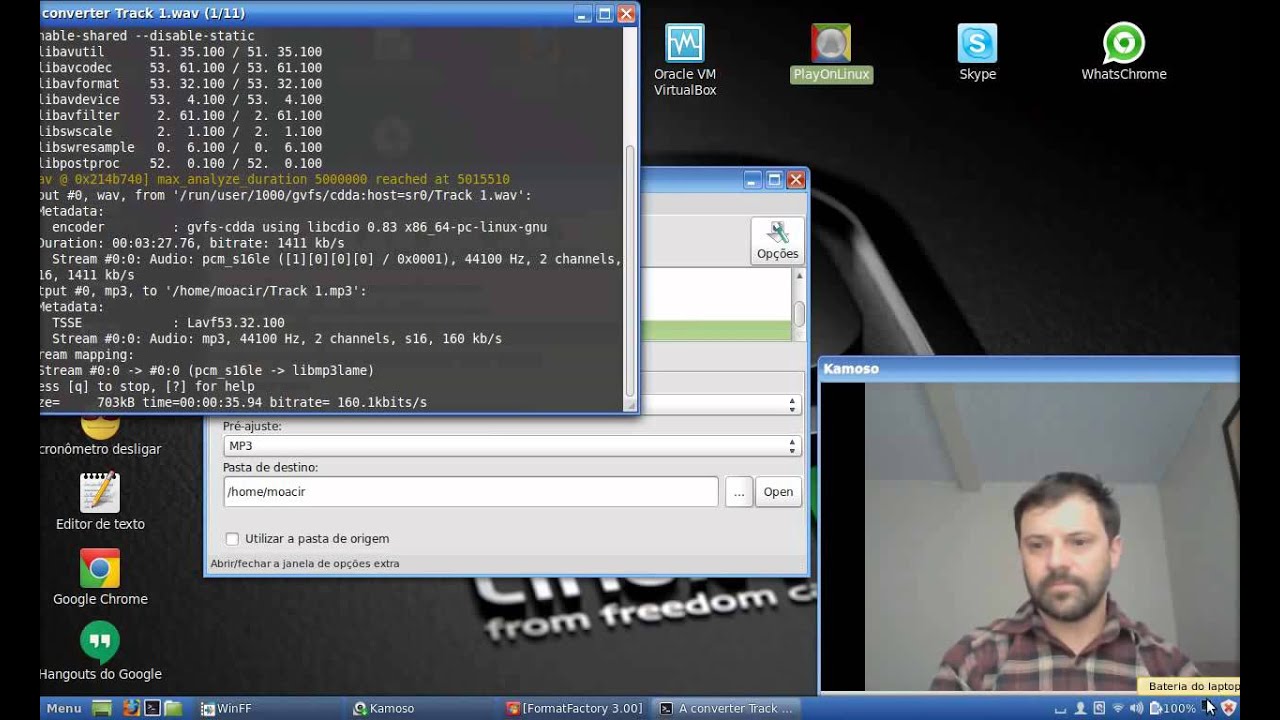
Task: Click the terminal window vertical scrollbar
Action: click(x=630, y=270)
